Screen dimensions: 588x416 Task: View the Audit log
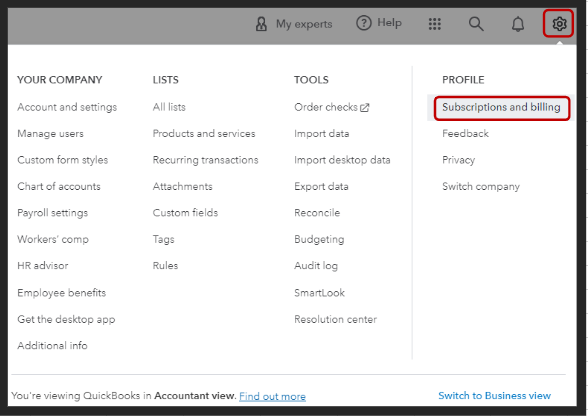[x=316, y=266]
